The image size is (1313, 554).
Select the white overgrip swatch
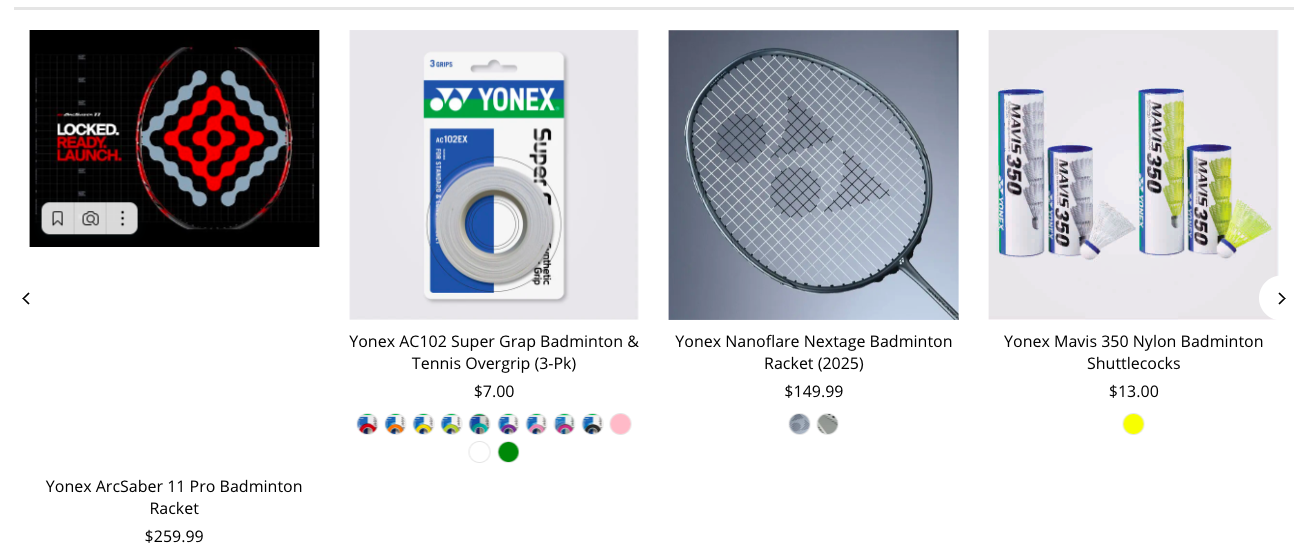click(480, 452)
